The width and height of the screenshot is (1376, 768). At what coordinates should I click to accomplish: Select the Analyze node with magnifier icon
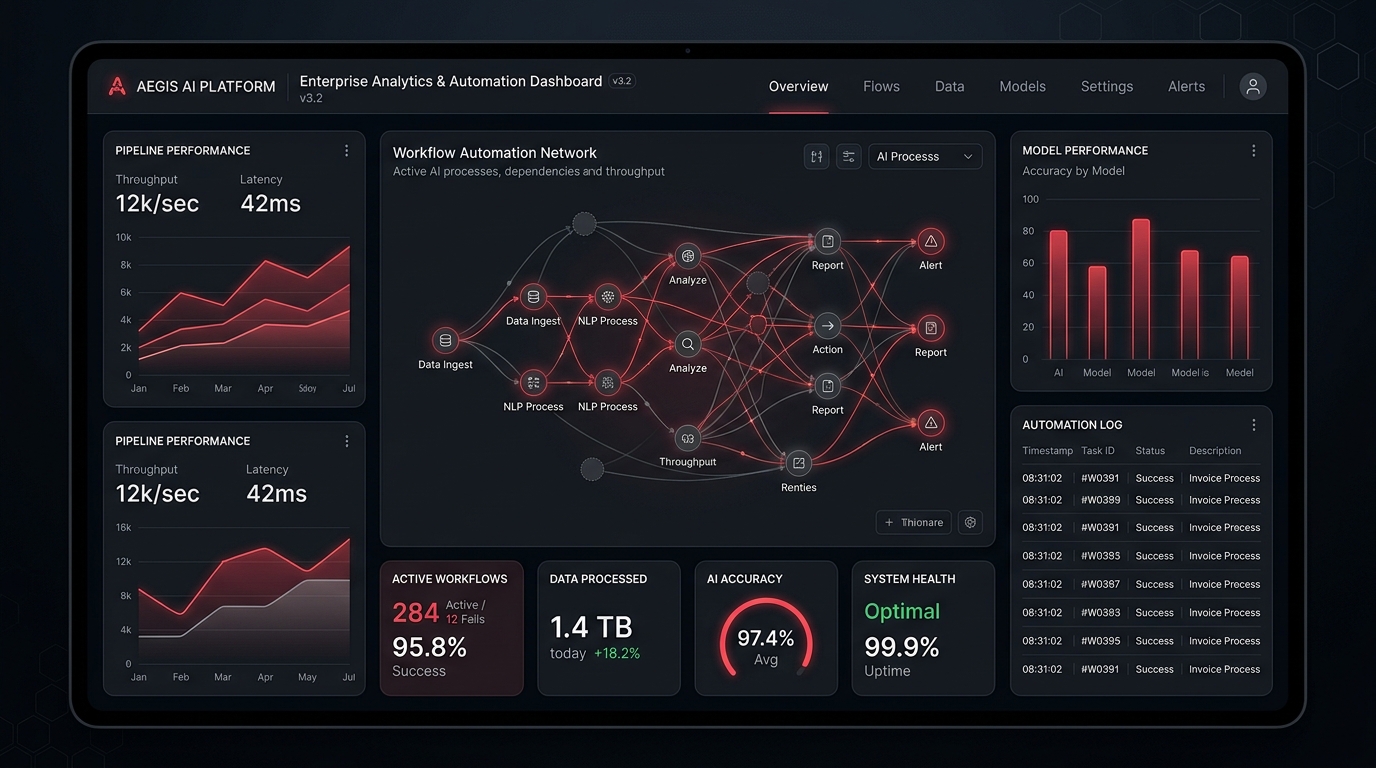[688, 344]
